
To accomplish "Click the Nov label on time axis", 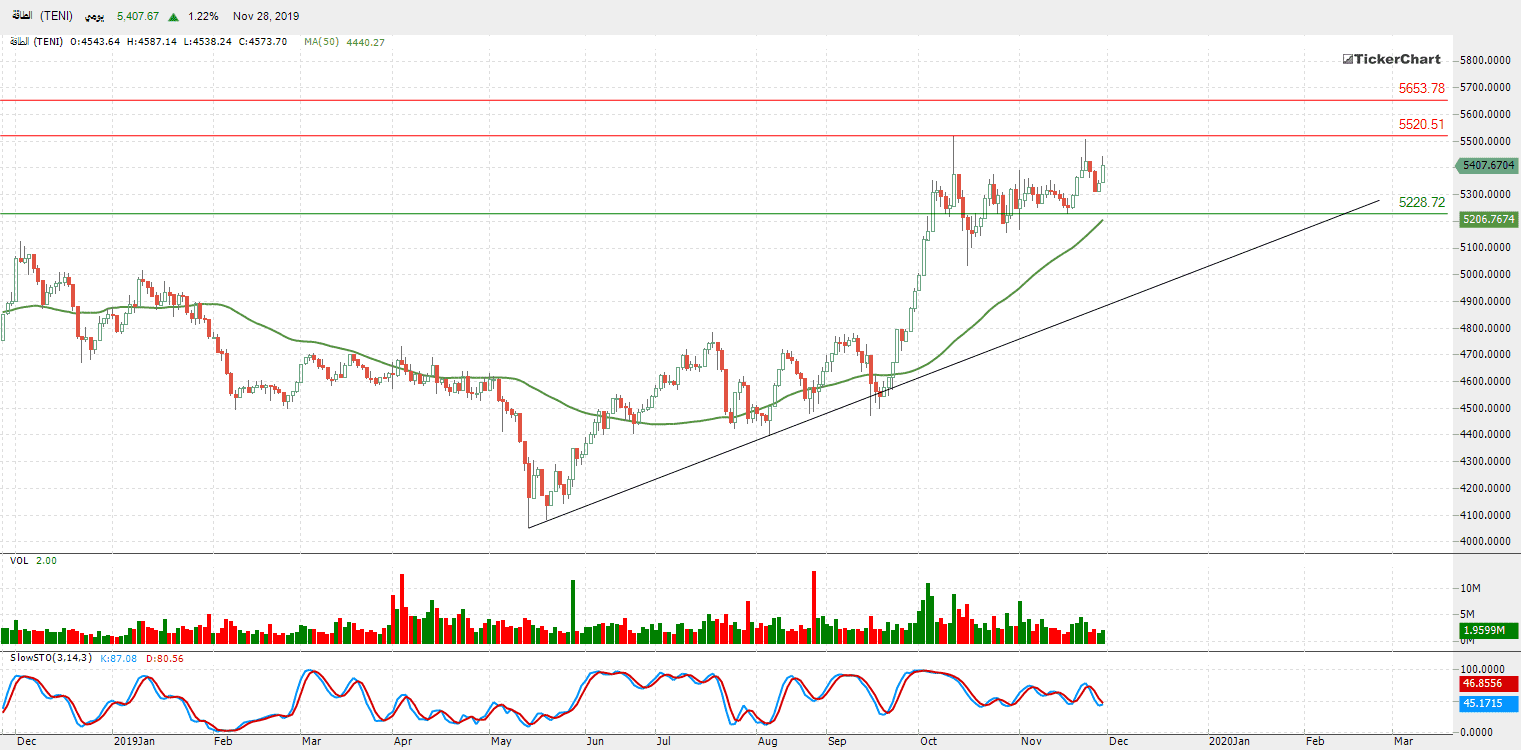I will (1032, 741).
